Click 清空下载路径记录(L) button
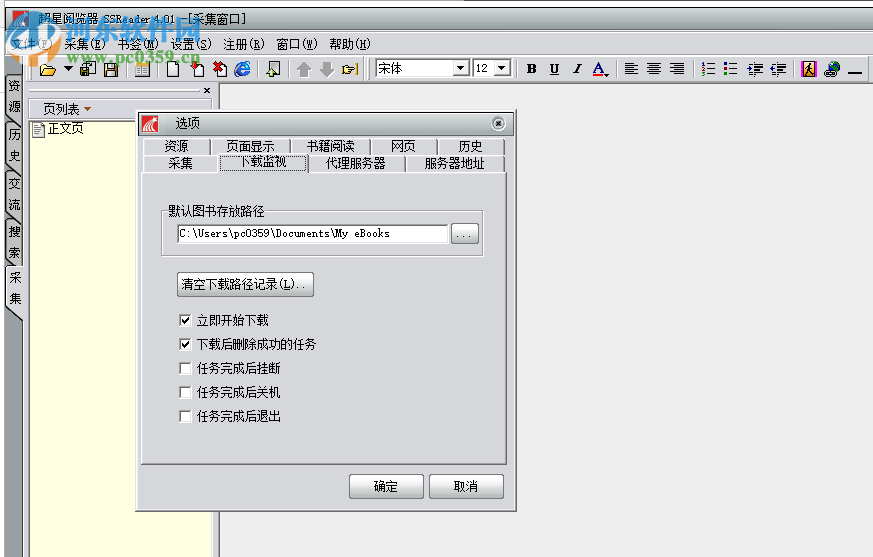This screenshot has height=557, width=873. [245, 284]
